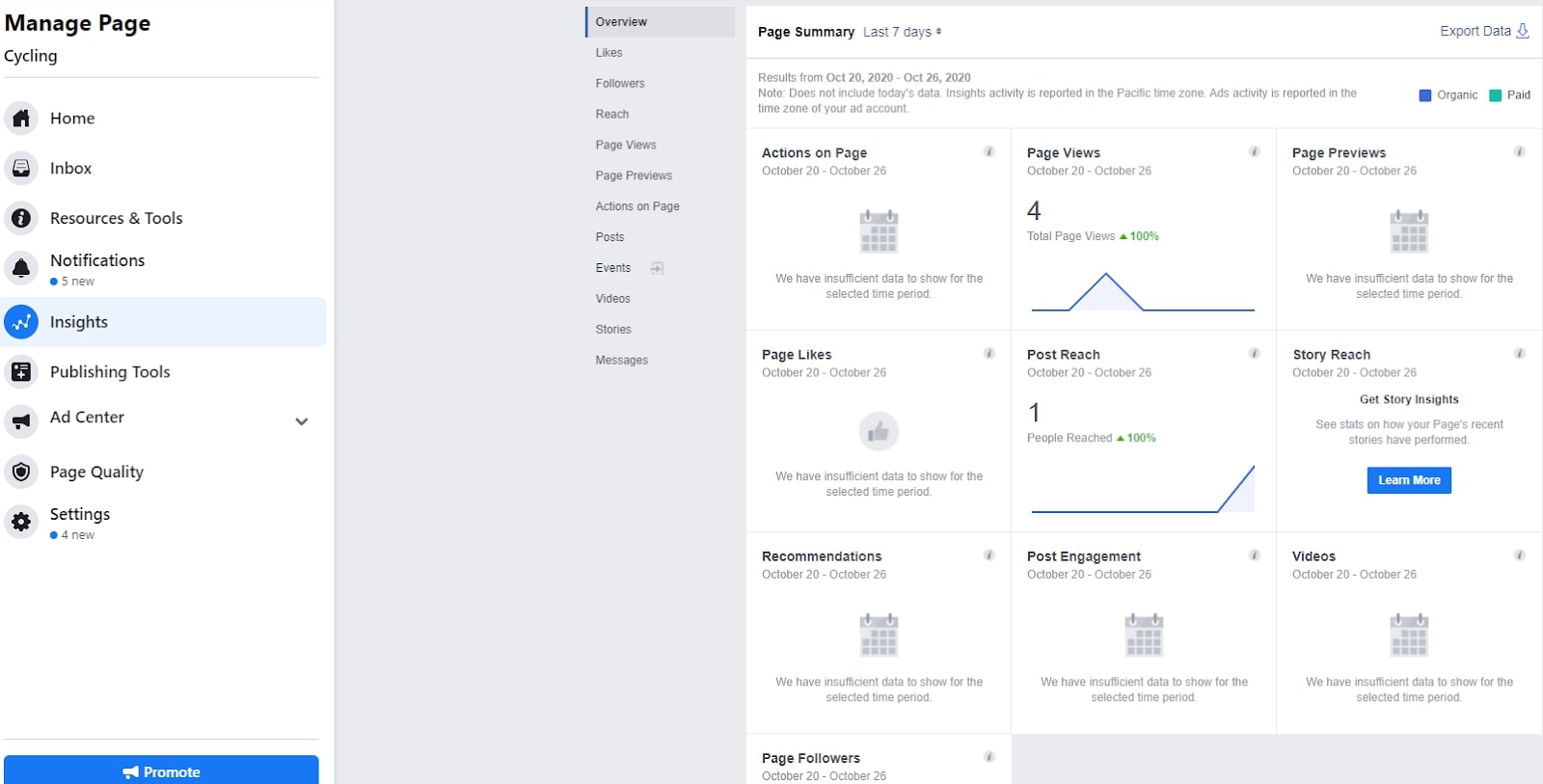Select Messages in the insights menu
Image resolution: width=1543 pixels, height=784 pixels.
[622, 360]
